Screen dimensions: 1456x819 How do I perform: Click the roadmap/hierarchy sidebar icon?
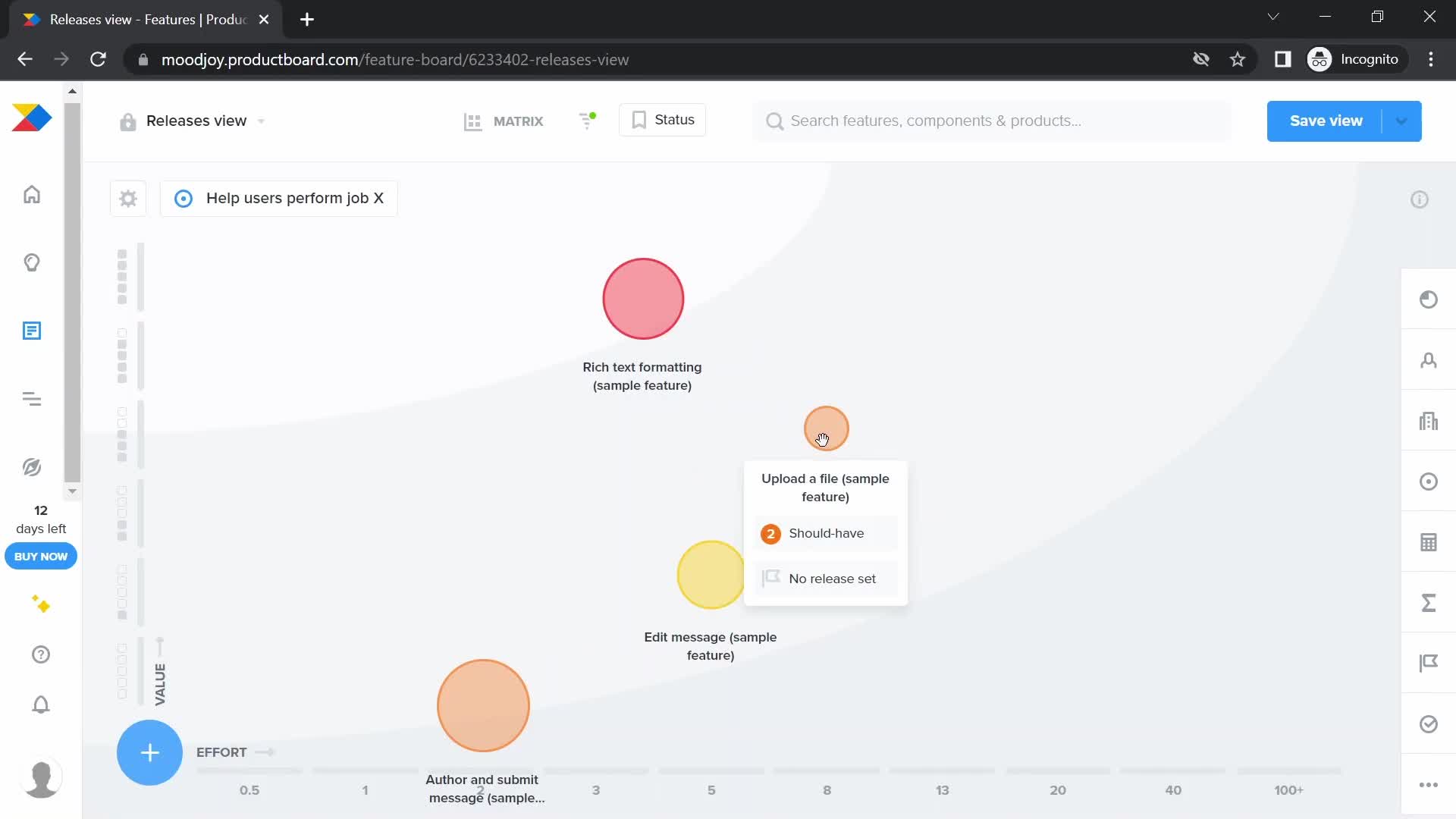[x=32, y=399]
